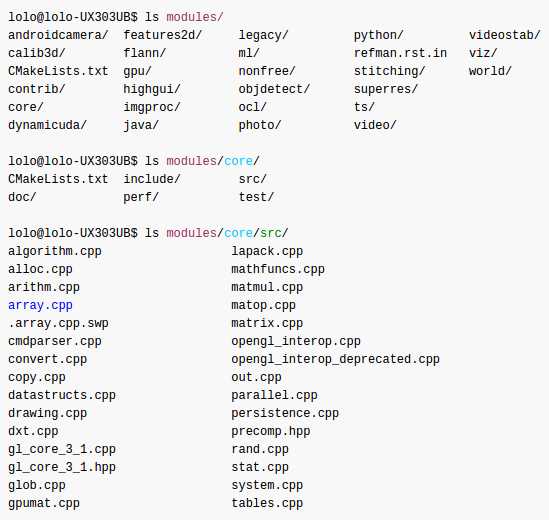Select the .array.cpp.swp swap file entry
The width and height of the screenshot is (549, 520).
pos(58,324)
